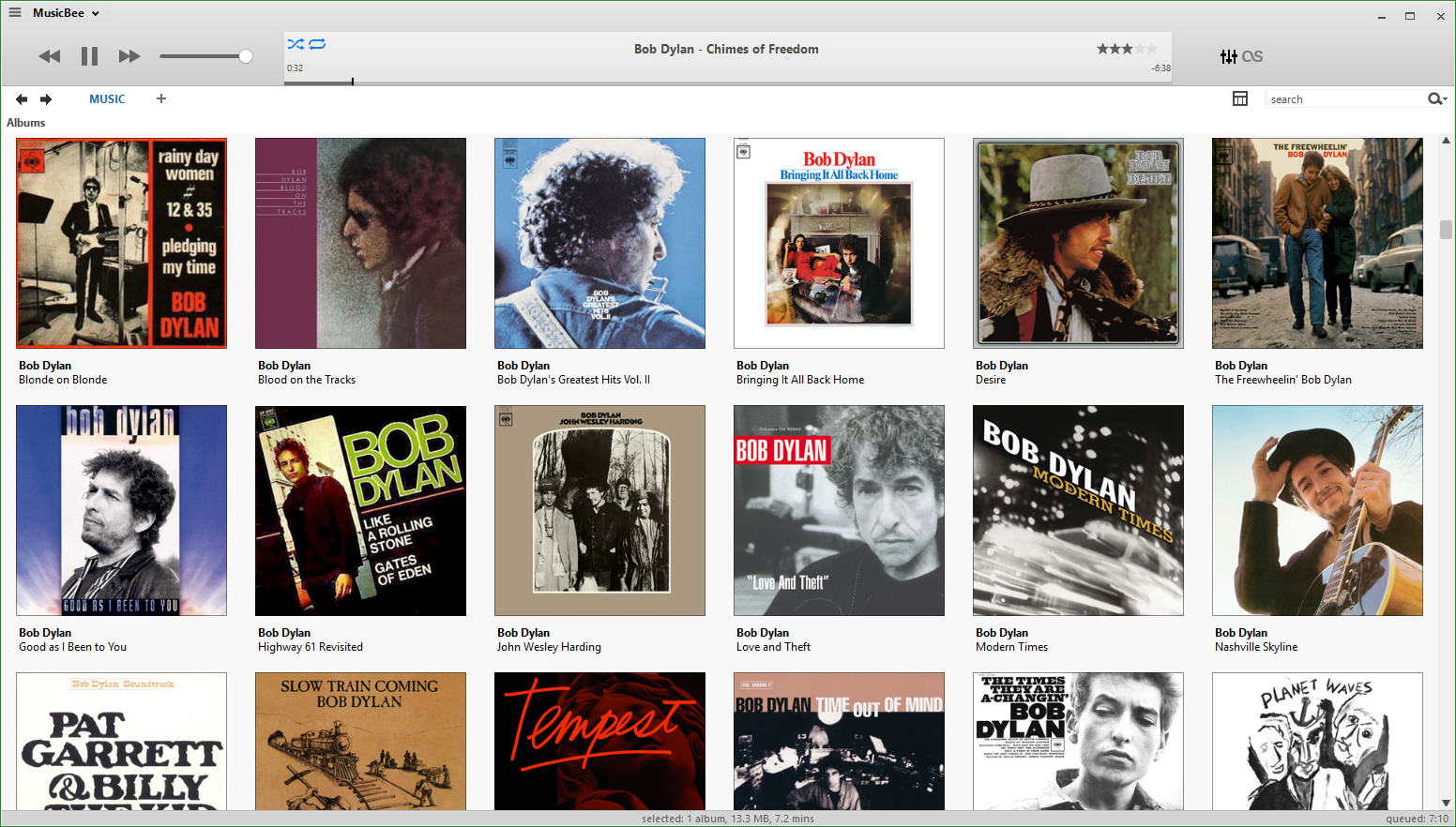Viewport: 1456px width, 827px height.
Task: Select Pat Garrett & Billy soundtrack cover
Action: (x=121, y=742)
